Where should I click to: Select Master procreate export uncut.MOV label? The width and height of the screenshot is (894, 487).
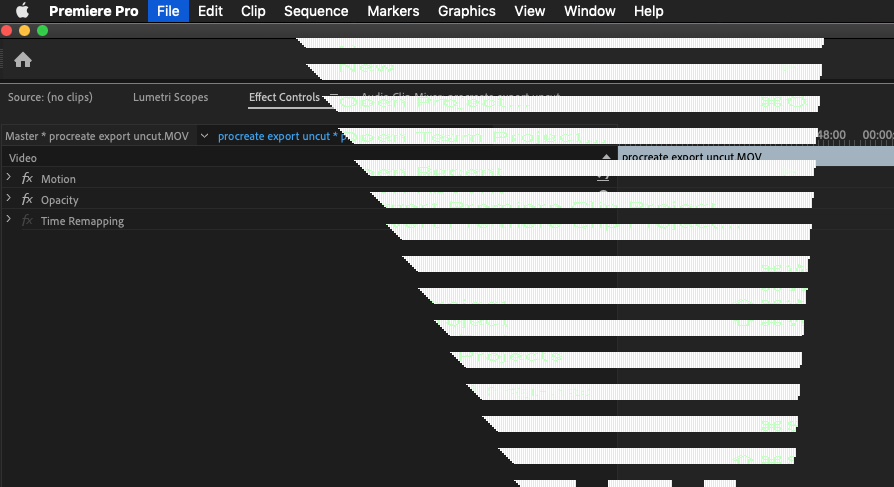click(97, 136)
